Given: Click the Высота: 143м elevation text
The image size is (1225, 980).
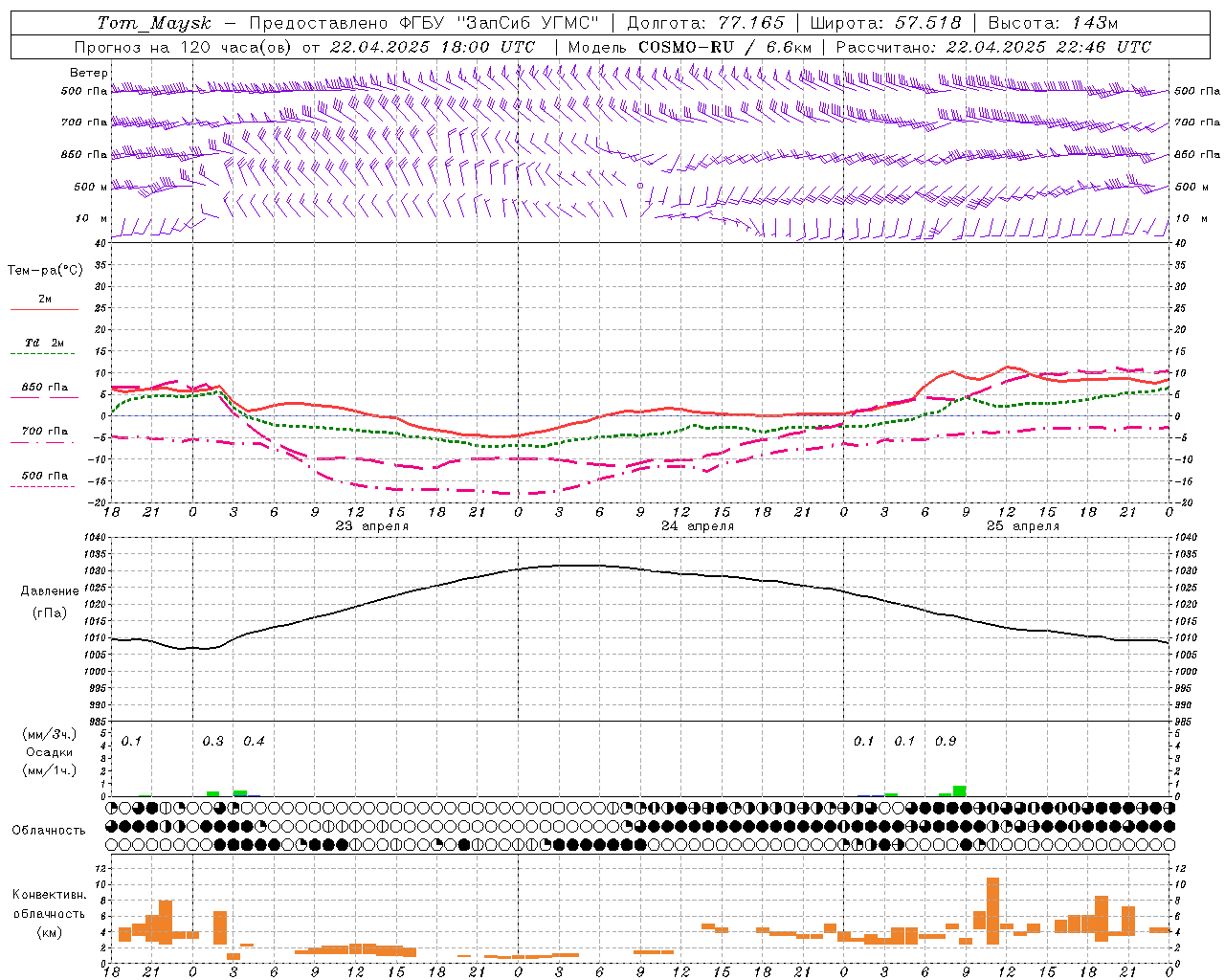Looking at the screenshot, I should [1053, 23].
